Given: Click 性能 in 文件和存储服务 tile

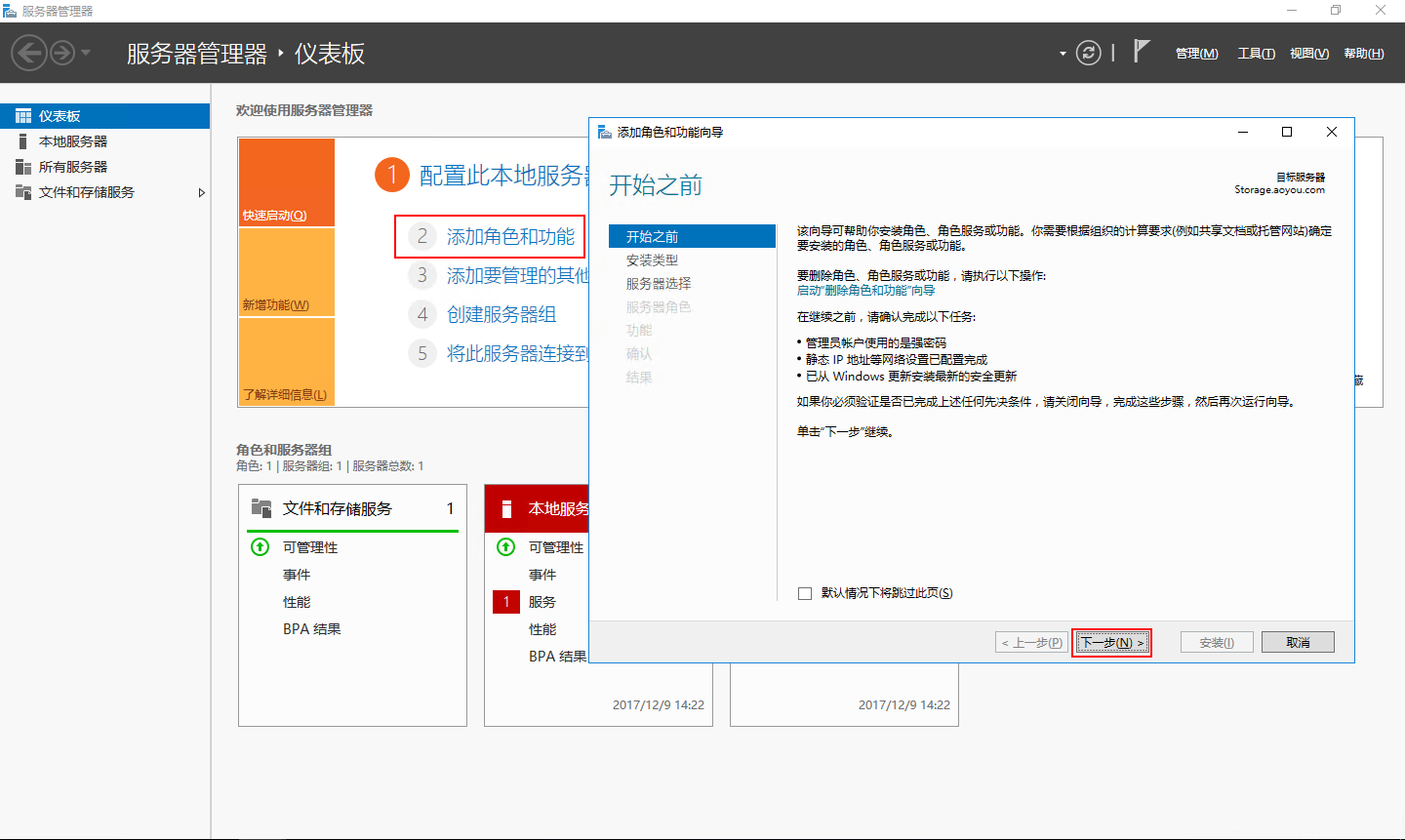Looking at the screenshot, I should 297,602.
